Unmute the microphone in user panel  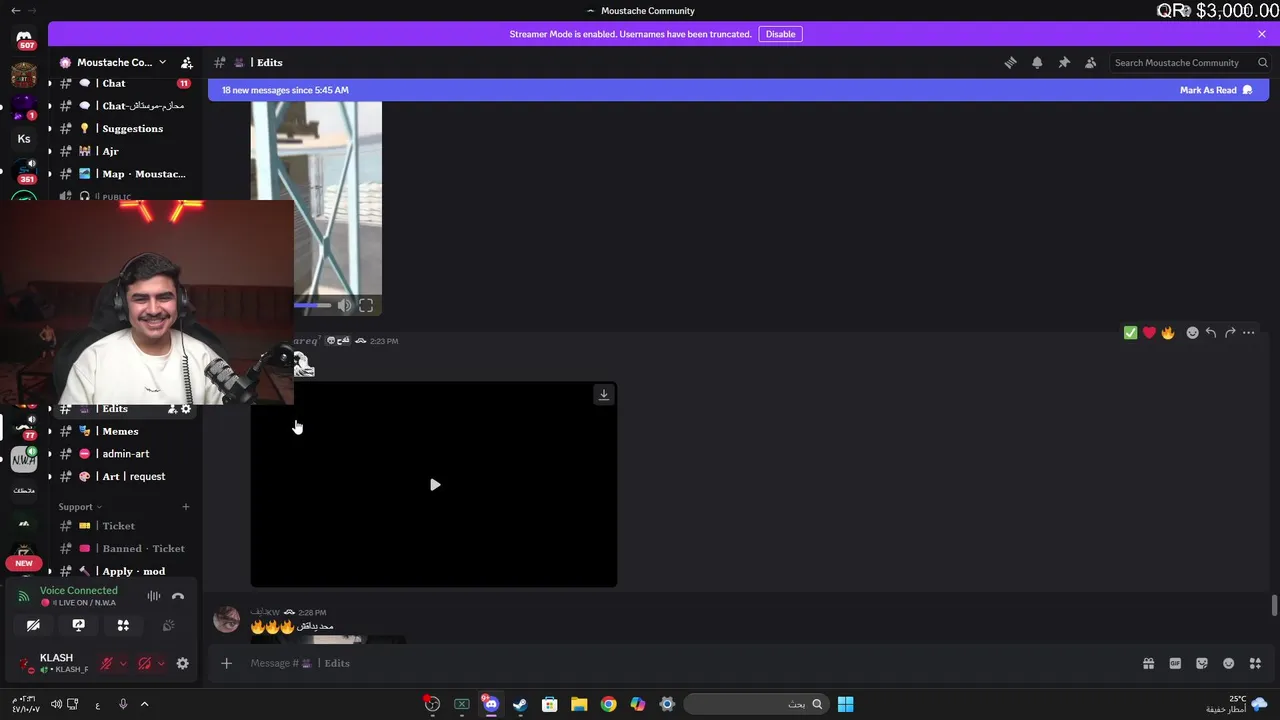click(106, 663)
